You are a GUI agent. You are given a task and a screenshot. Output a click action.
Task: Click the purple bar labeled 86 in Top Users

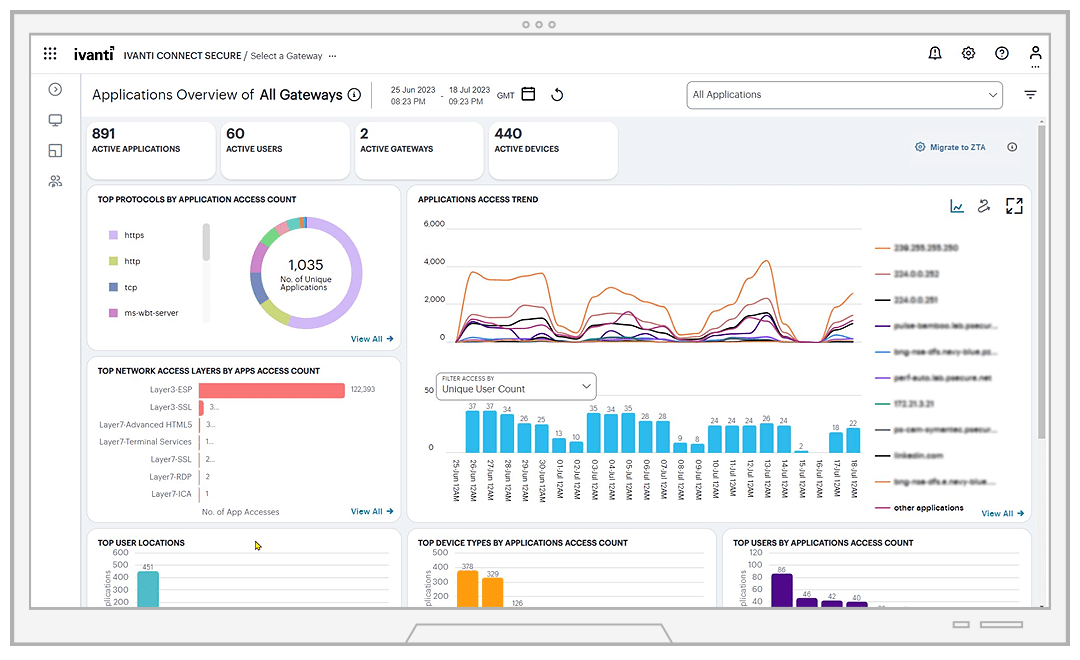(x=782, y=590)
